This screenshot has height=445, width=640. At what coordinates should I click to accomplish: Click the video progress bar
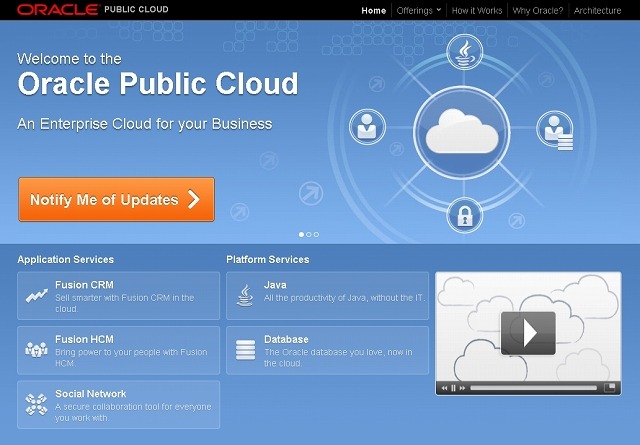point(532,388)
